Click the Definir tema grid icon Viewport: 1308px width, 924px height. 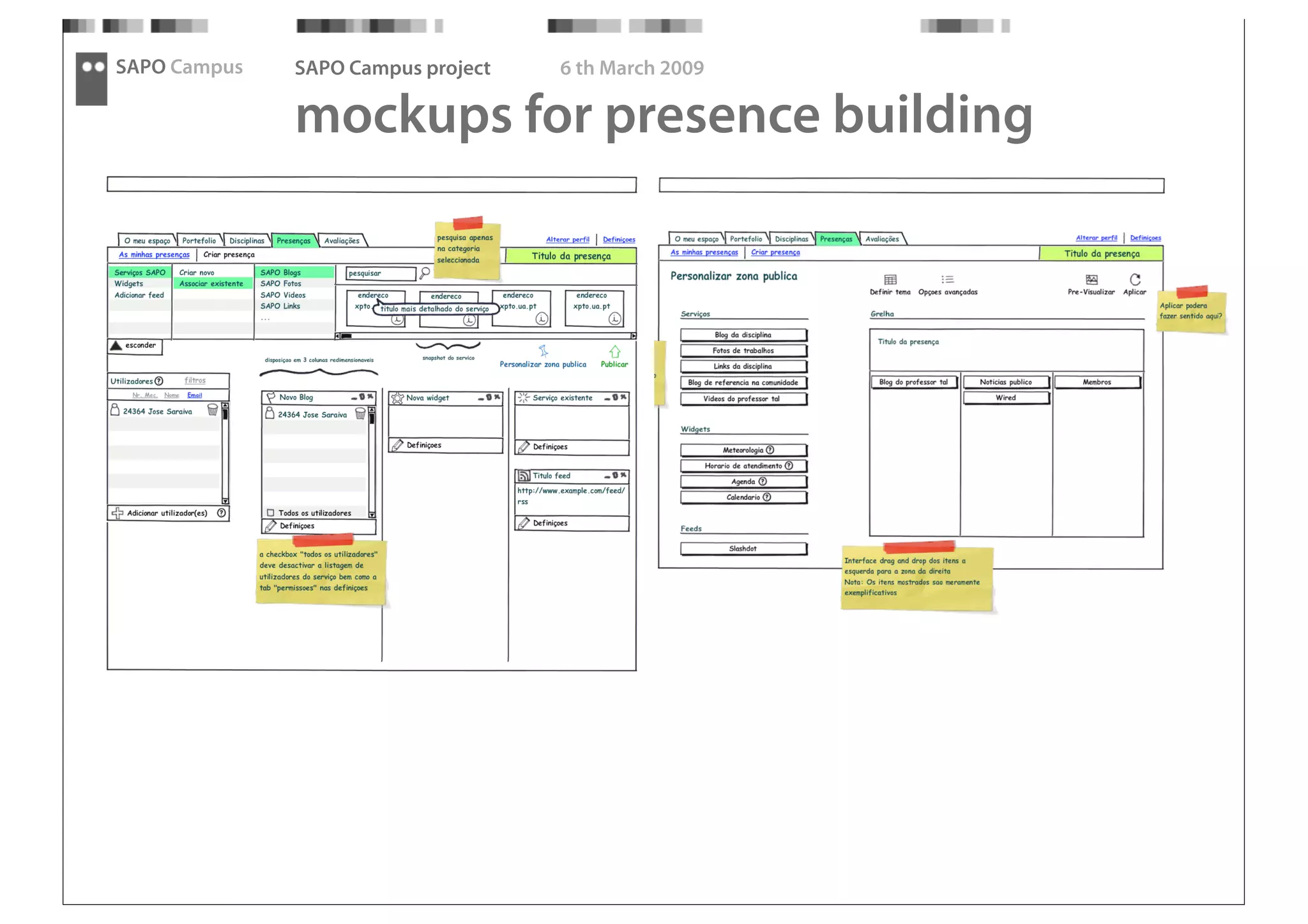pyautogui.click(x=890, y=280)
